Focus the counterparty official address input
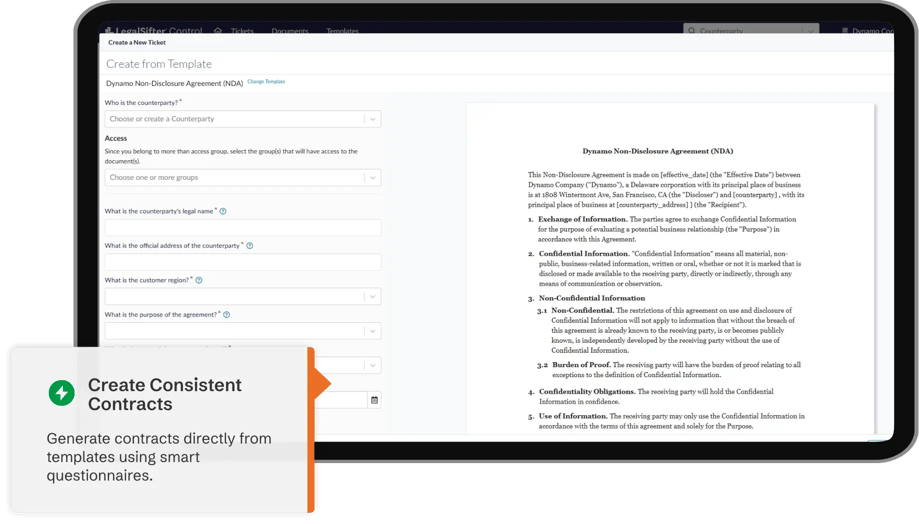This screenshot has height=524, width=919. [x=243, y=262]
